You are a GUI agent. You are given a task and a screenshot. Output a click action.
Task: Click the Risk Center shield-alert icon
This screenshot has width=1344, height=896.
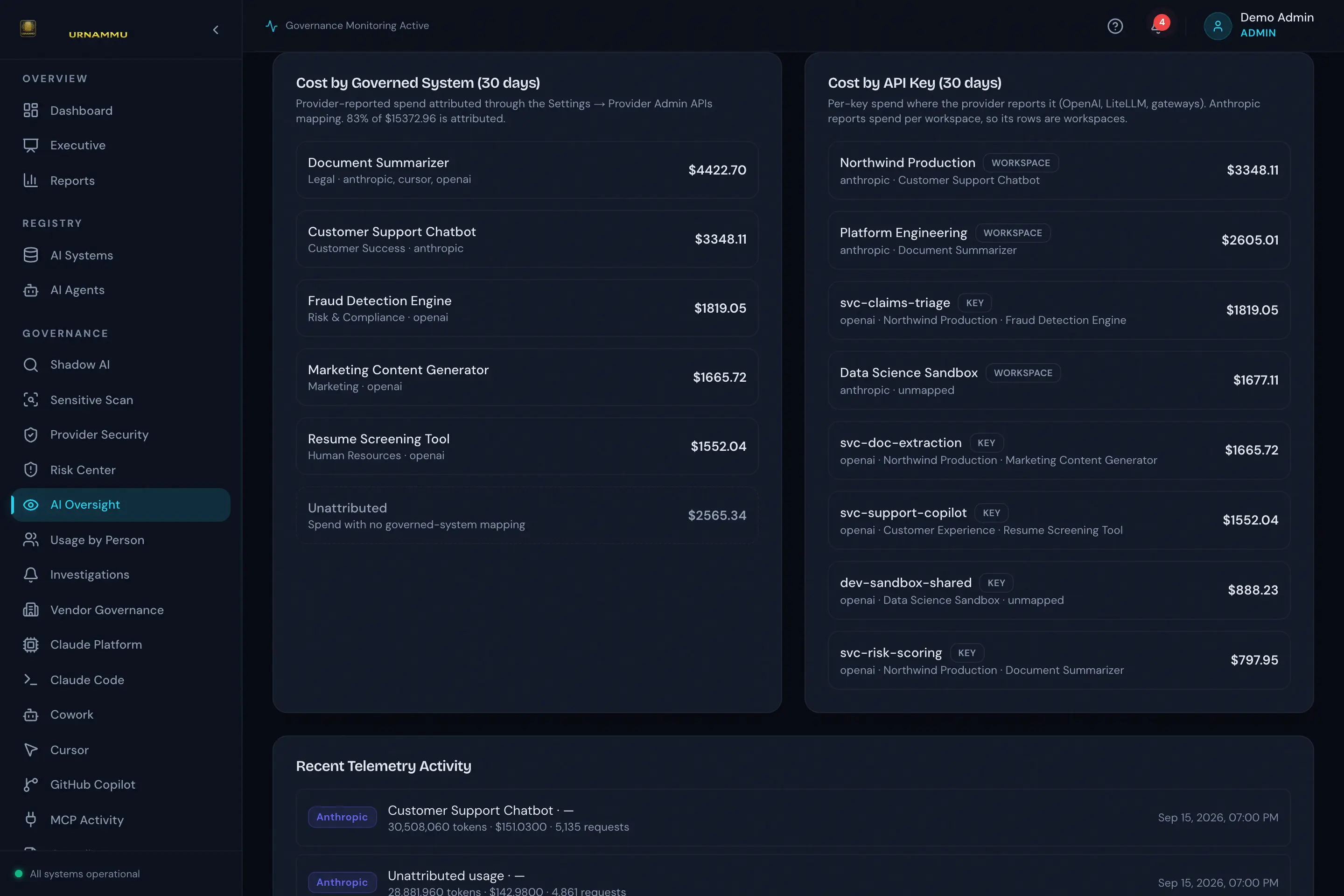click(x=31, y=470)
